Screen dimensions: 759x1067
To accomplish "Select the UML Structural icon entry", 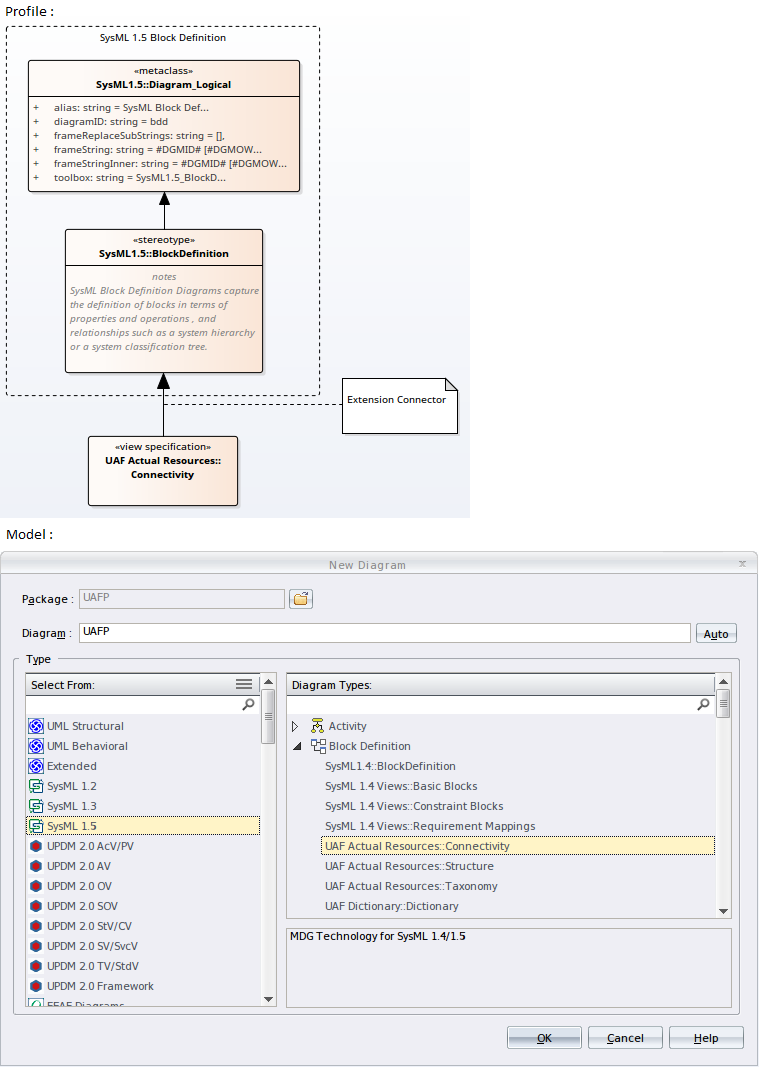I will tap(36, 726).
